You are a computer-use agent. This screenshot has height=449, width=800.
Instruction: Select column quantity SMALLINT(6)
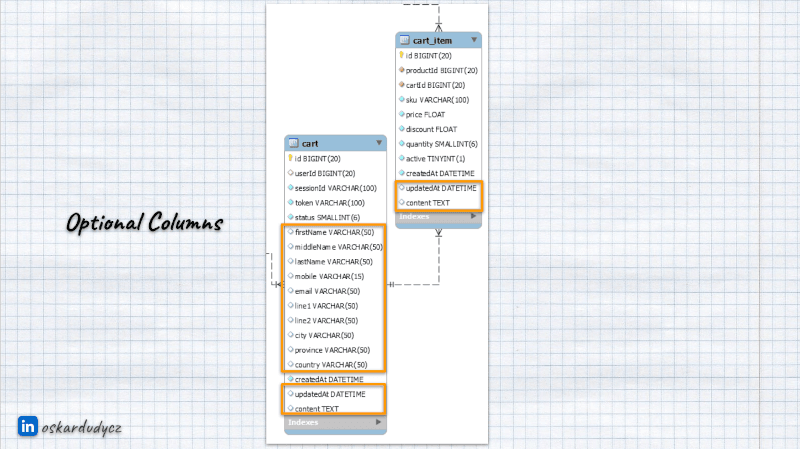point(442,144)
